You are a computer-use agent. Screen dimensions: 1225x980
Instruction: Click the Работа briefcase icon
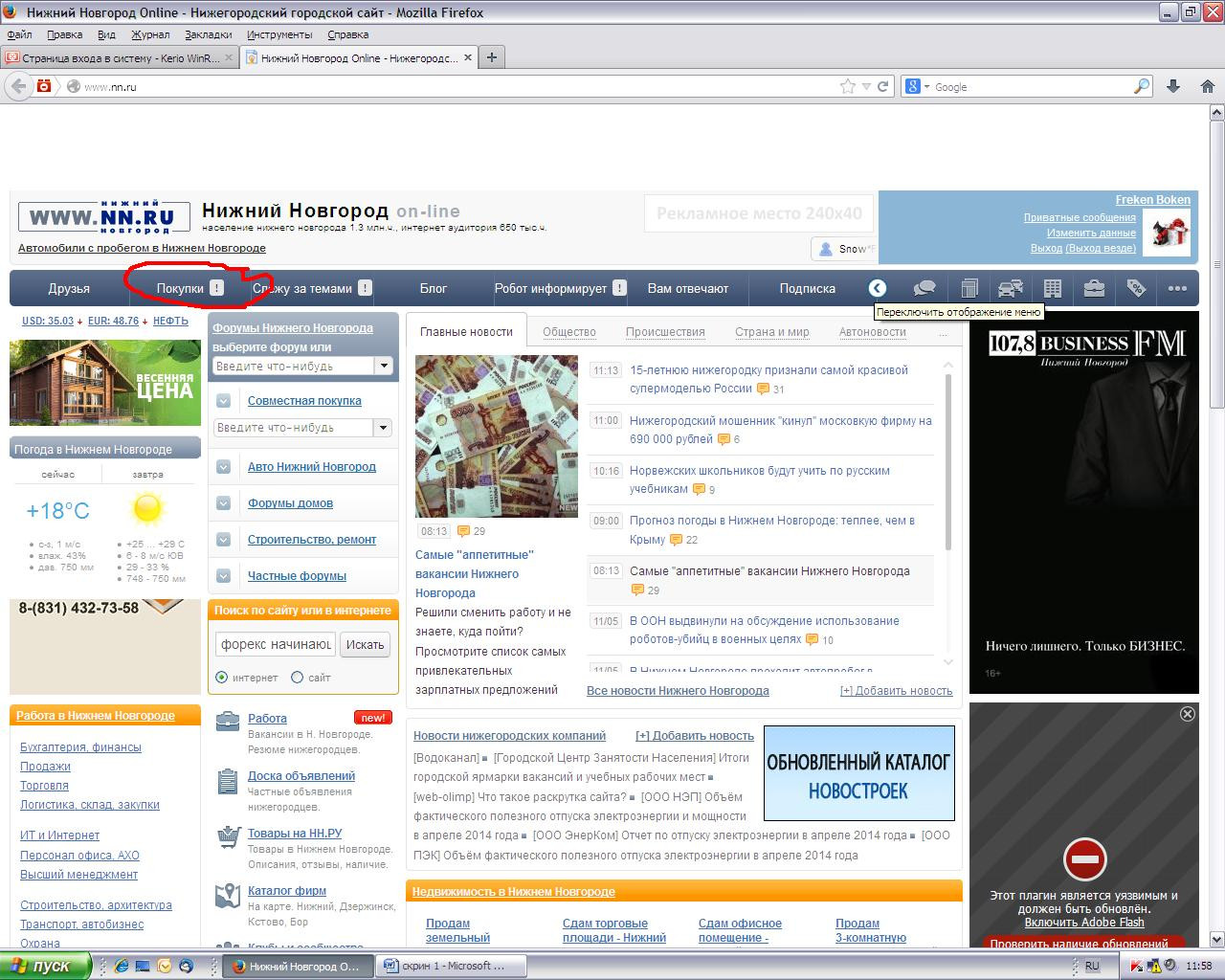[228, 721]
